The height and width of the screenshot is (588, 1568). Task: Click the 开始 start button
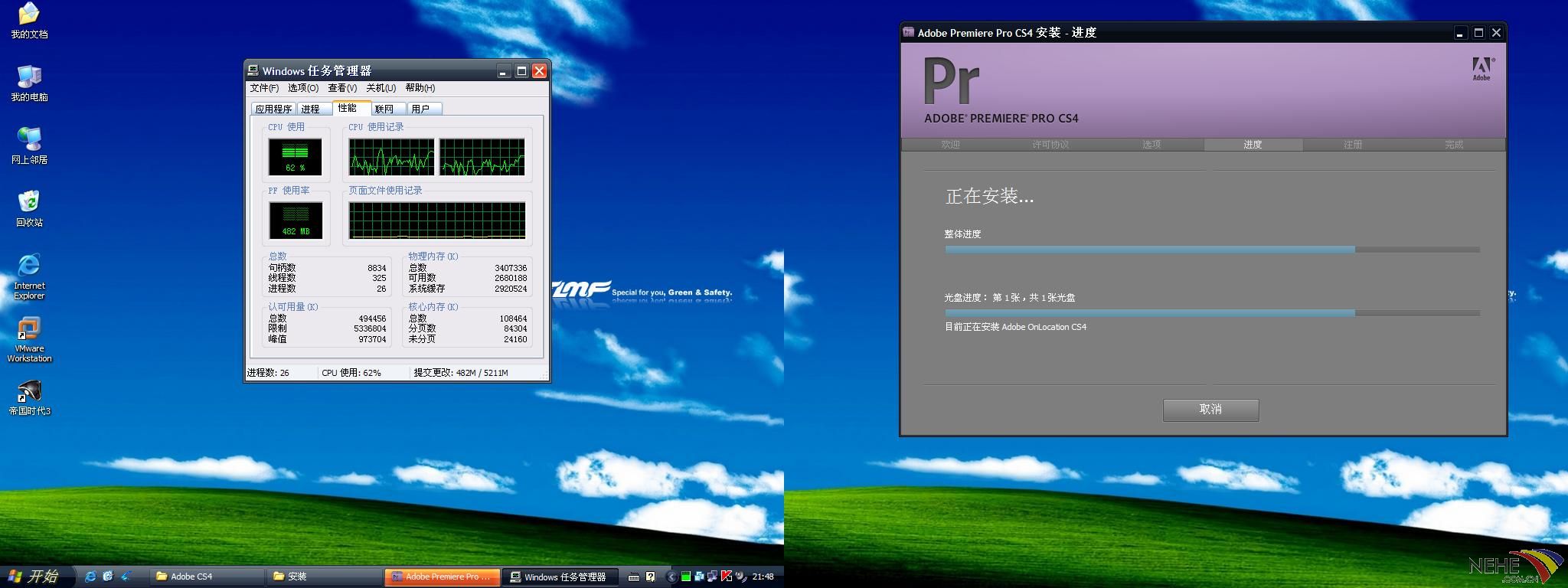pyautogui.click(x=34, y=577)
